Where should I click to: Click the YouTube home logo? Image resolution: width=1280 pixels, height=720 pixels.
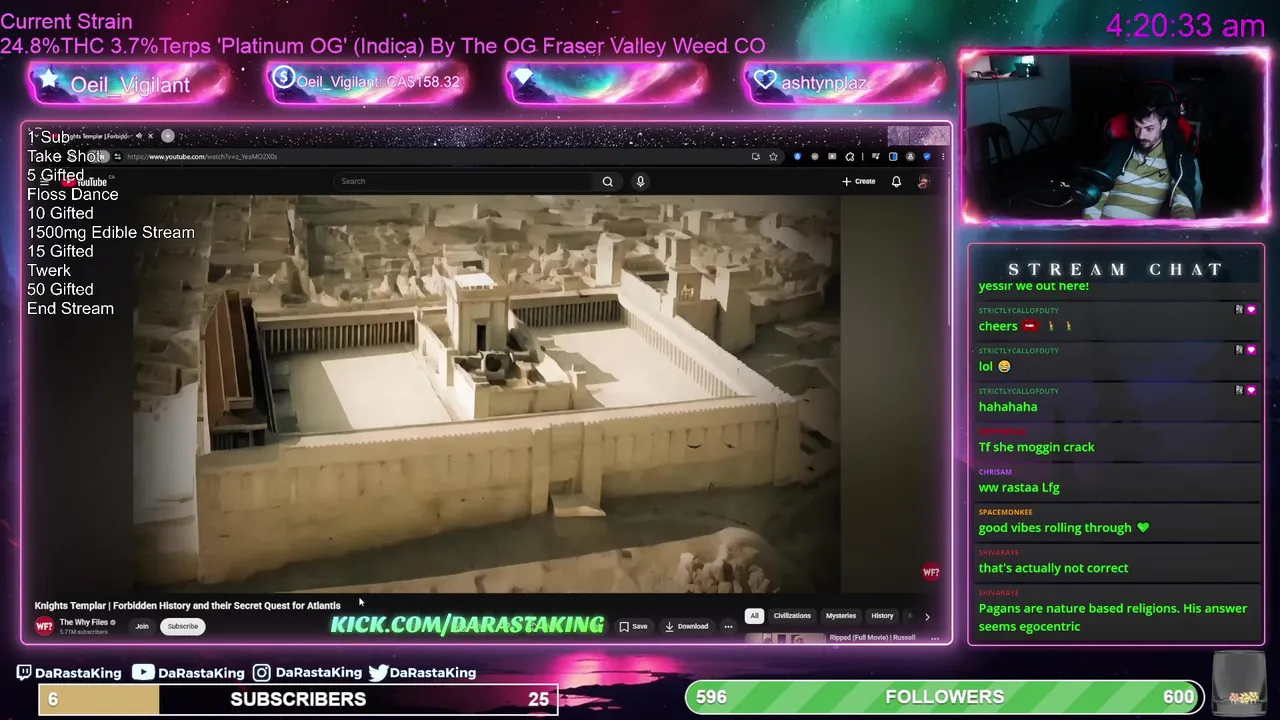point(87,181)
